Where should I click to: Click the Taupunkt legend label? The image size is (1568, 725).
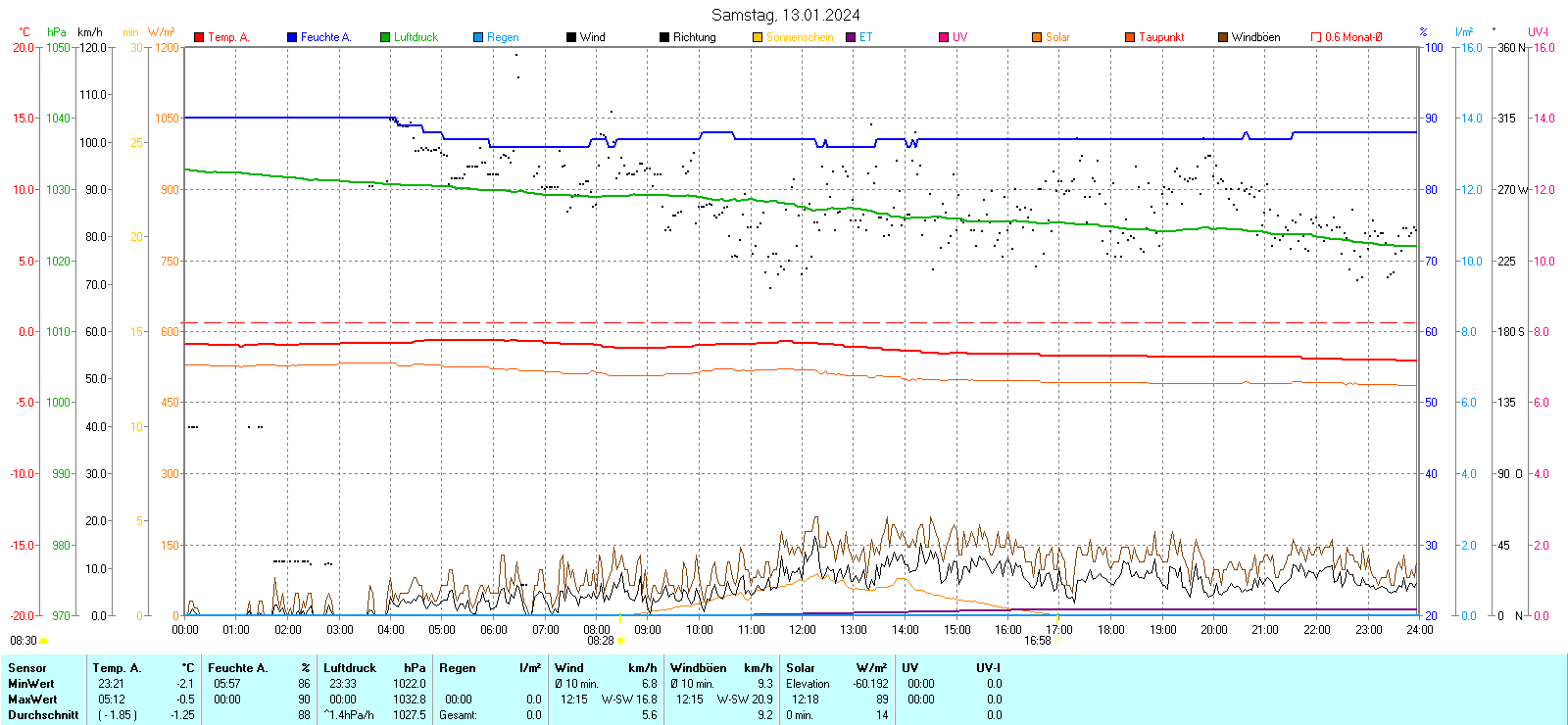[1161, 37]
